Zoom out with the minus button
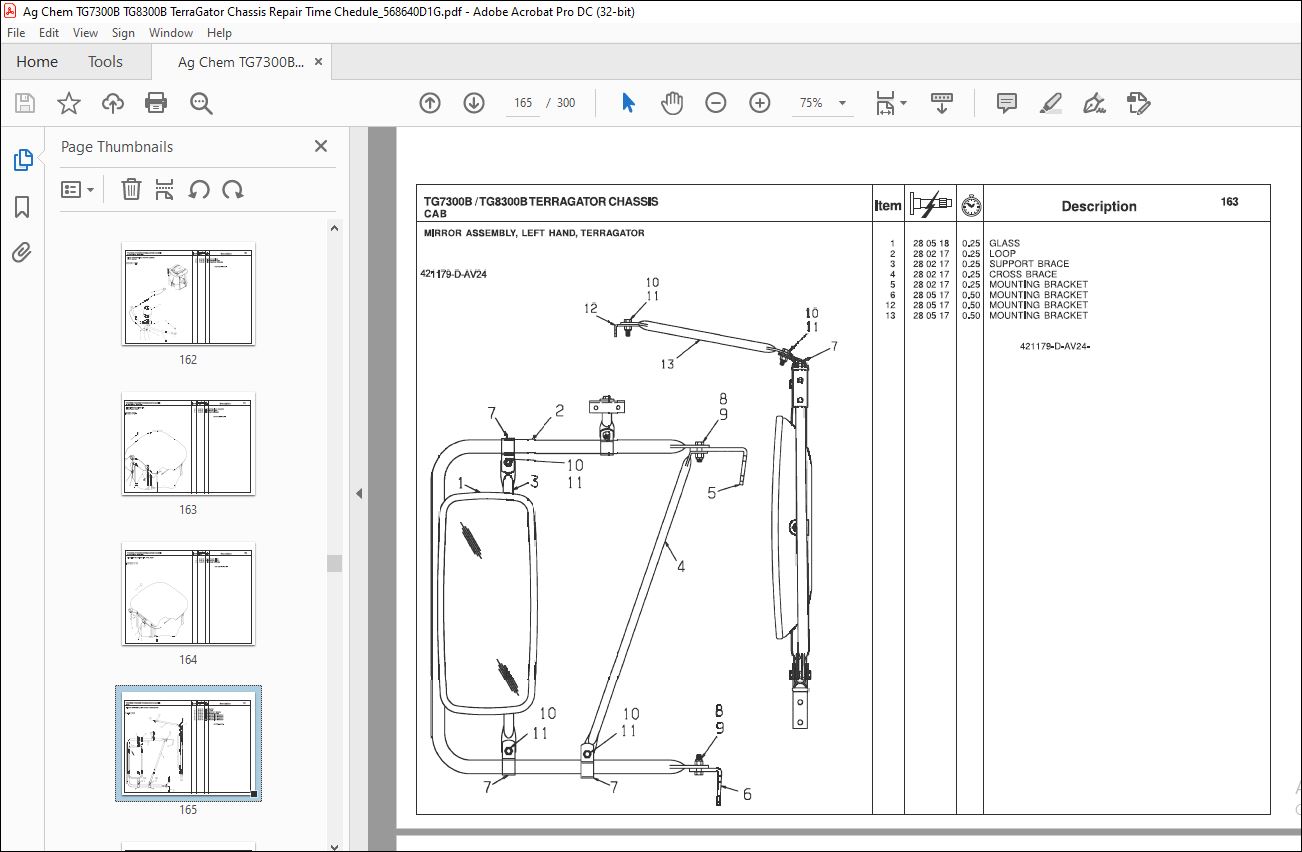The height and width of the screenshot is (852, 1302). point(716,103)
